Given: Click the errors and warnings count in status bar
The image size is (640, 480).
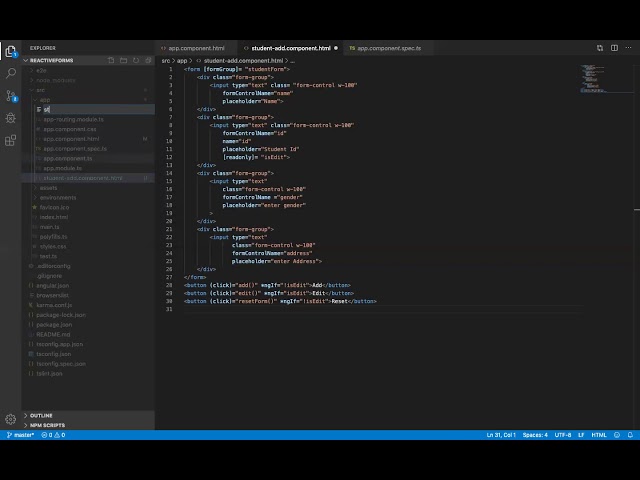Looking at the screenshot, I should point(53,435).
